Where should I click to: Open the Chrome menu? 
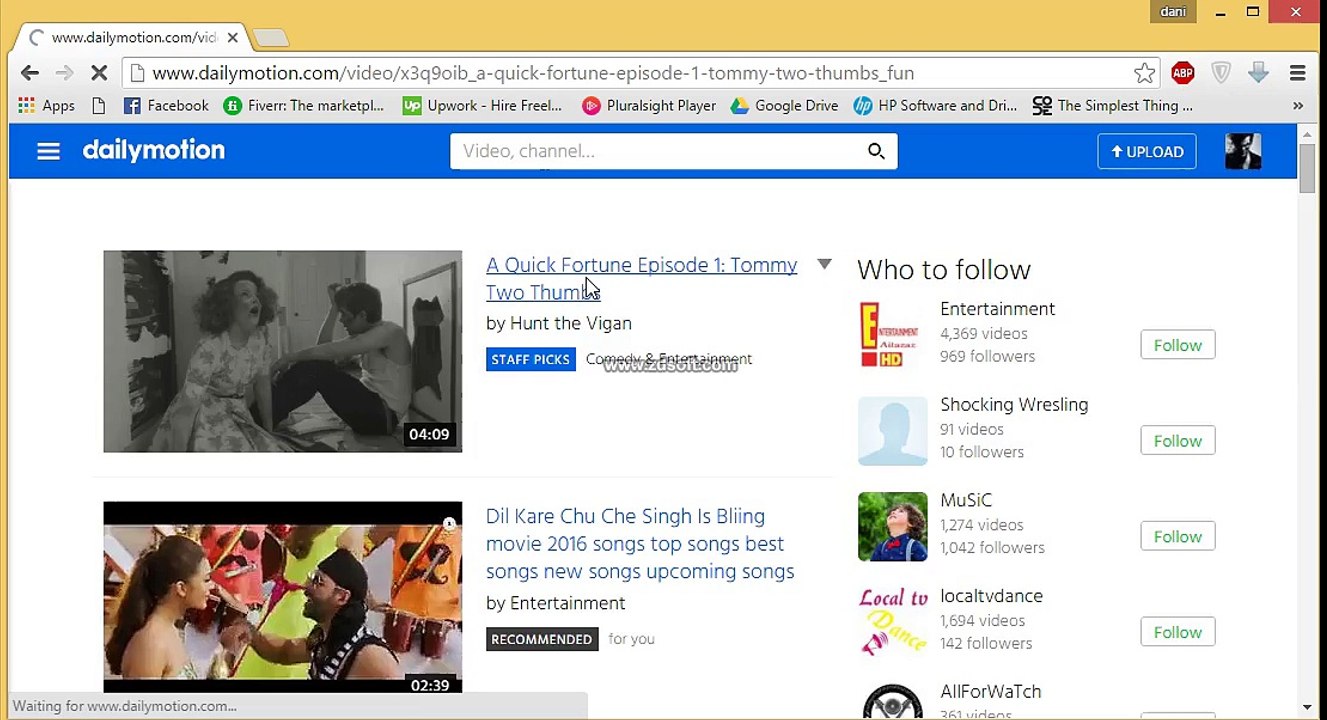pos(1297,73)
